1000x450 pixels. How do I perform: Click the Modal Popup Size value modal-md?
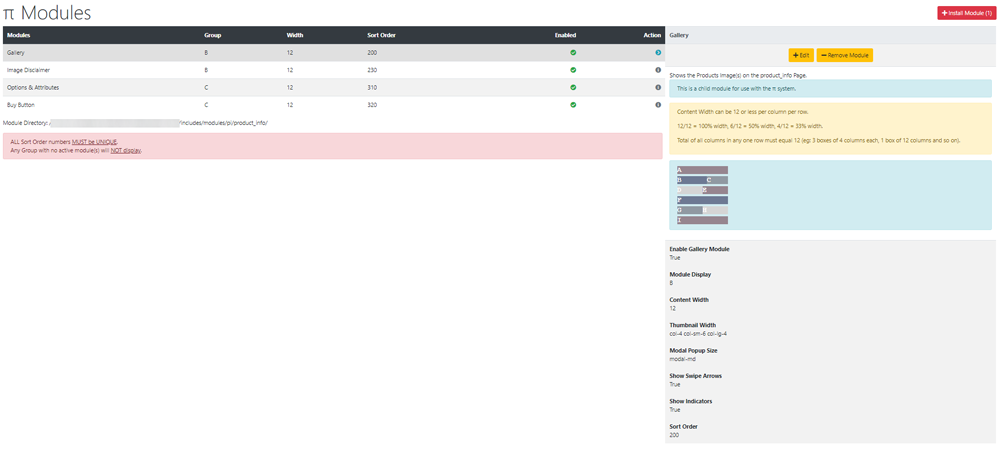(x=682, y=359)
